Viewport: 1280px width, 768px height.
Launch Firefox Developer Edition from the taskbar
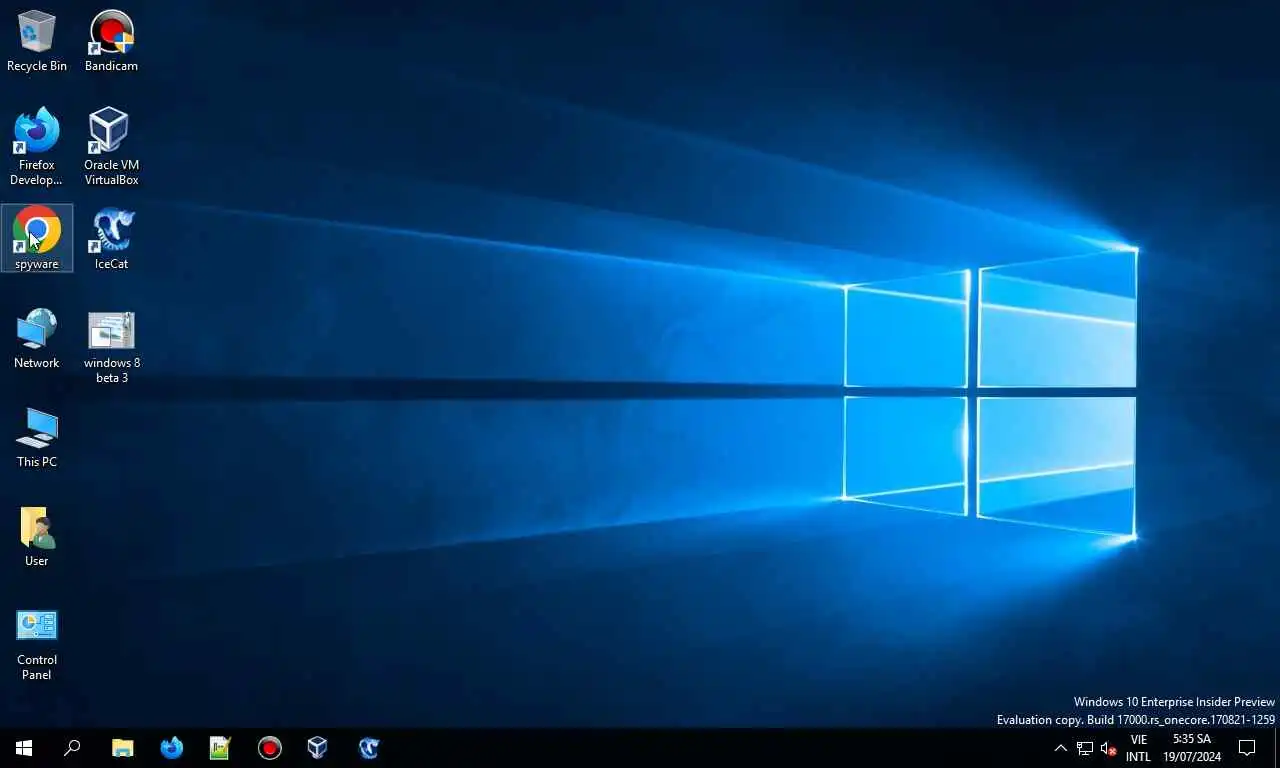coord(171,748)
